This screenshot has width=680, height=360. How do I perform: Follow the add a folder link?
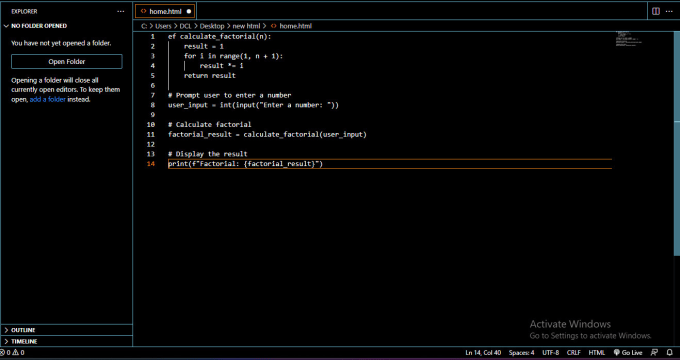(x=48, y=99)
